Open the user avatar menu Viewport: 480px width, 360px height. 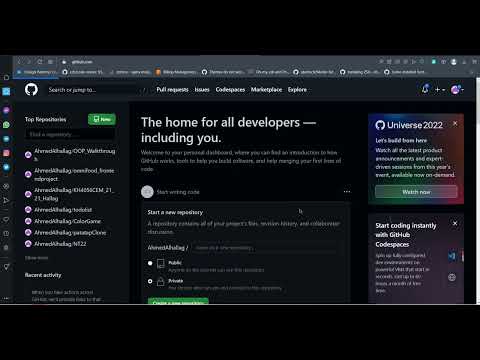pyautogui.click(x=457, y=89)
